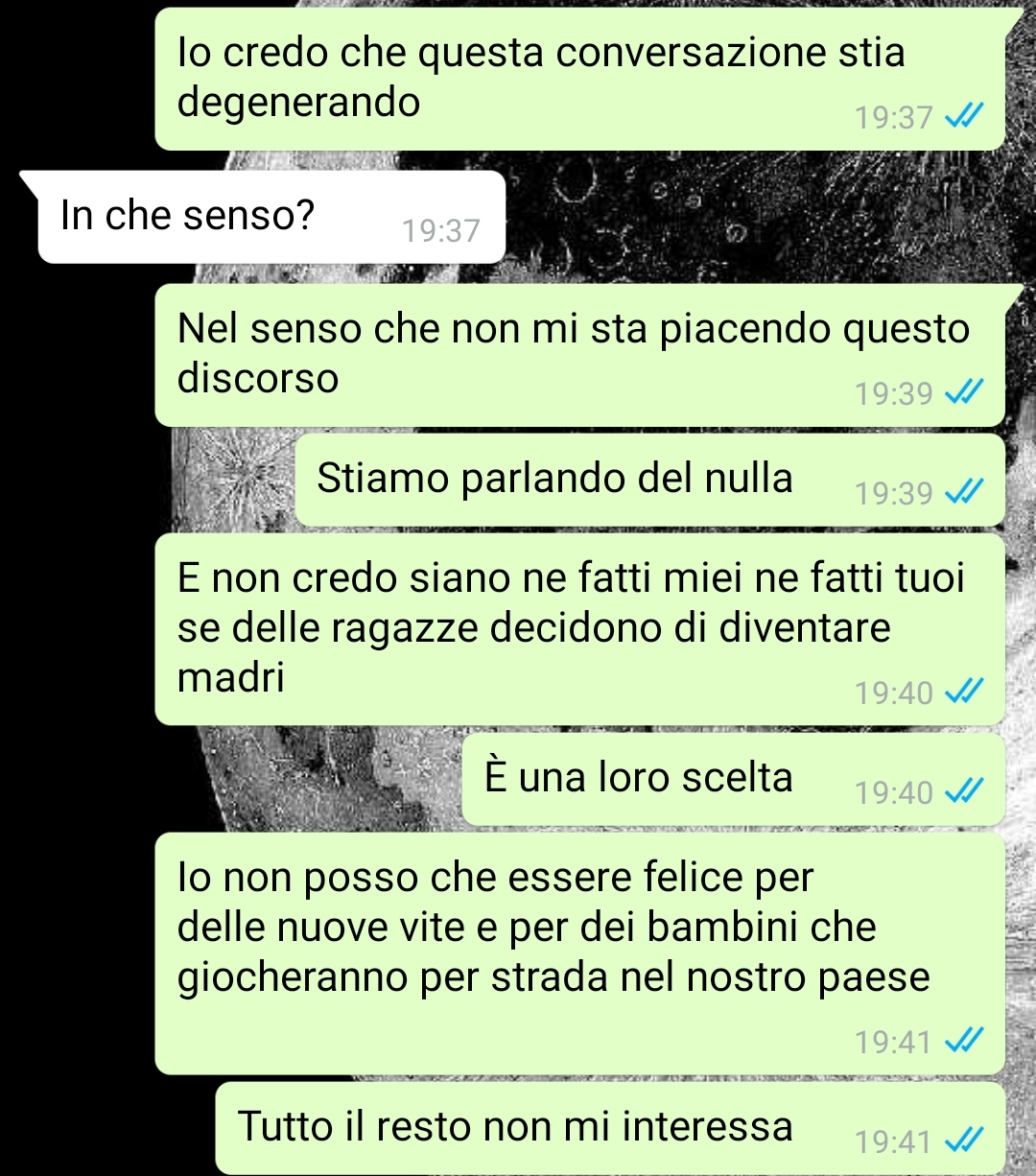The image size is (1036, 1176).
Task: Tap the 'Stiamo parlando del nulla' bubble
Action: 649,480
